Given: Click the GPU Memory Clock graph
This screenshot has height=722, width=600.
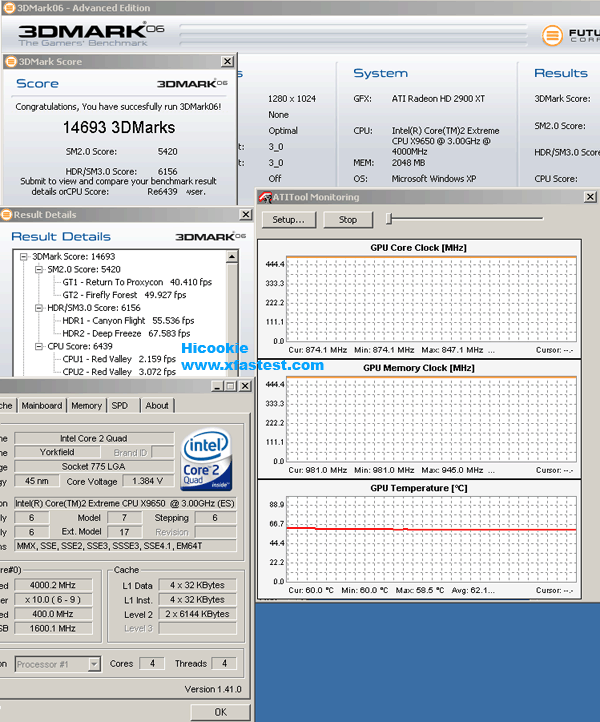Looking at the screenshot, I should click(431, 419).
